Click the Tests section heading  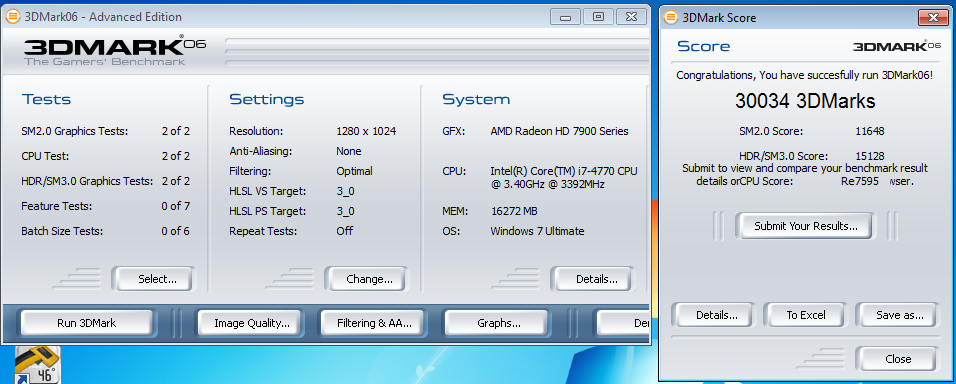click(x=46, y=99)
